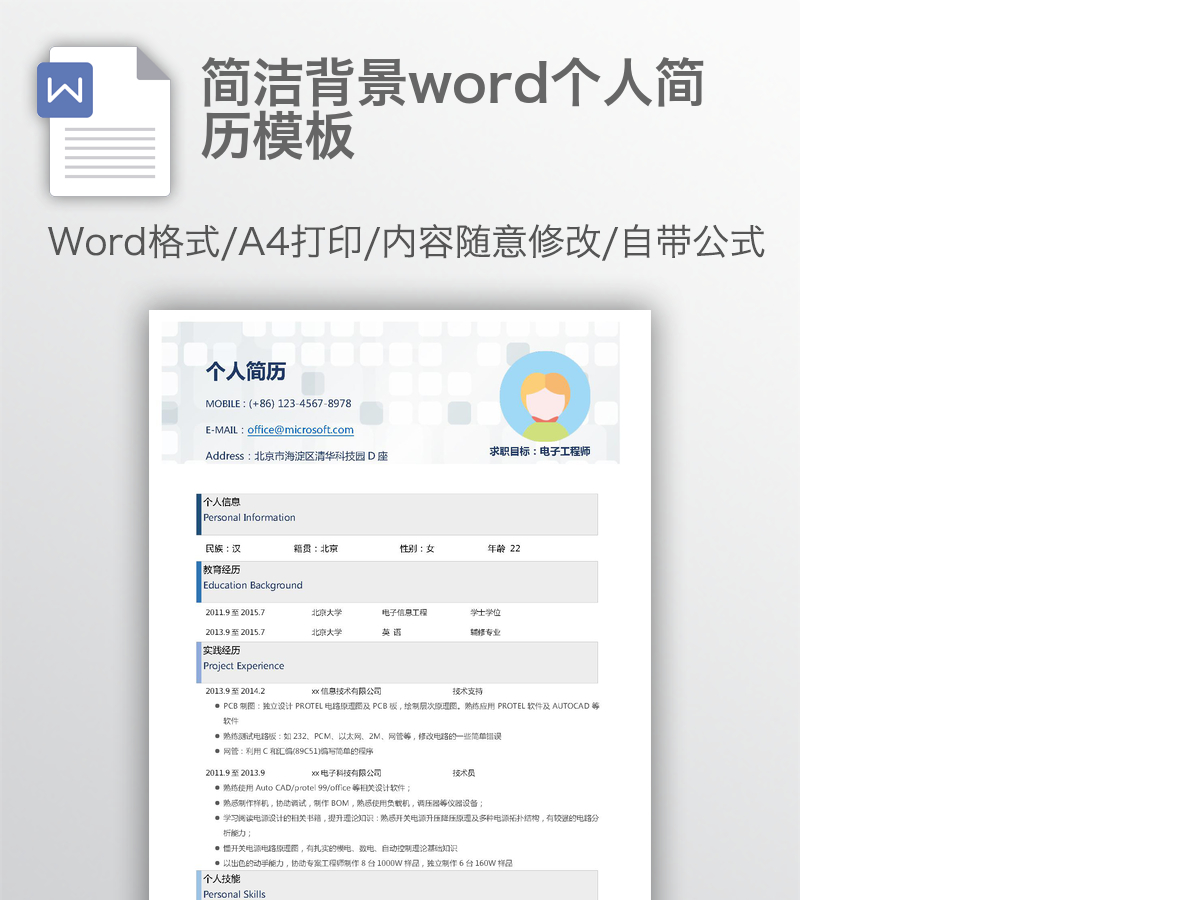Screen dimensions: 1200x900
Task: Click the Education Background section header
Action: click(x=398, y=582)
